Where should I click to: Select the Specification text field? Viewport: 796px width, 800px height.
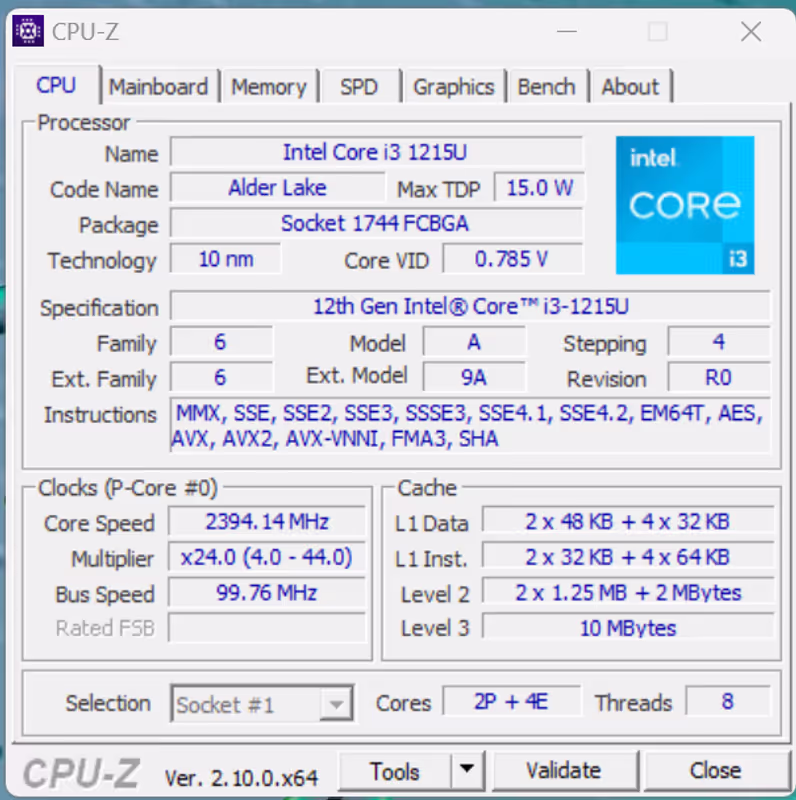tap(470, 307)
